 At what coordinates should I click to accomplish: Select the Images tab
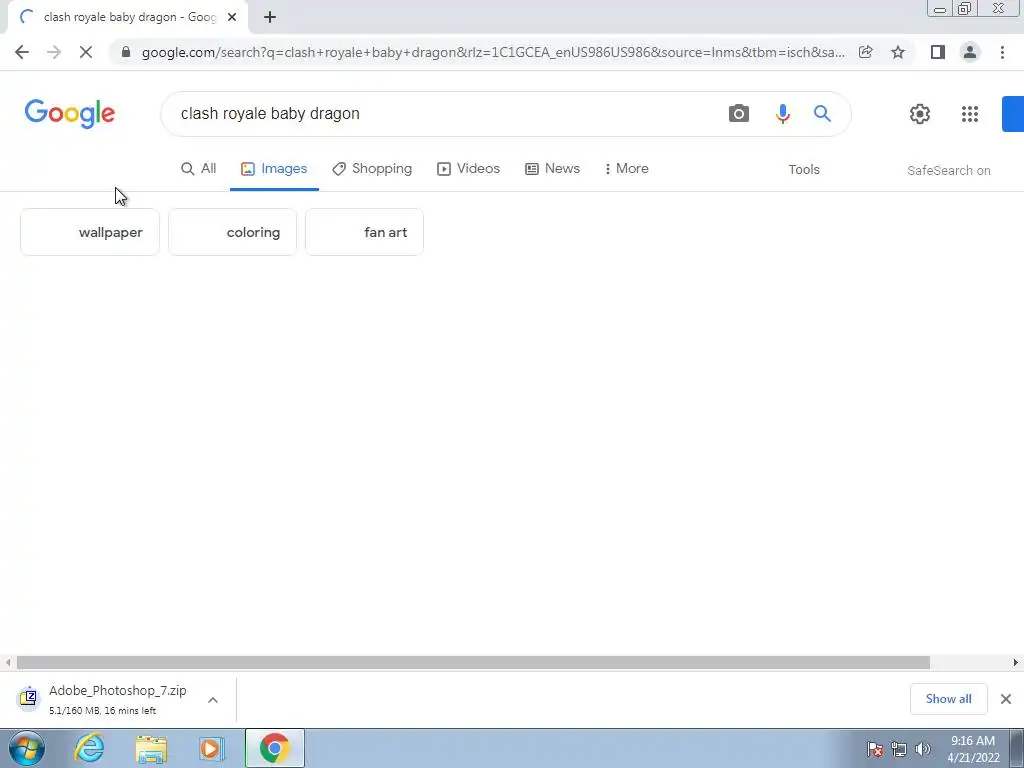(x=274, y=168)
